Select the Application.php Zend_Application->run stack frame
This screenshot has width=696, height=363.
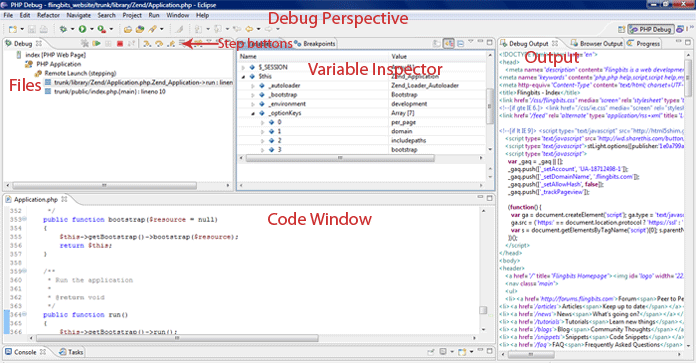(x=139, y=83)
